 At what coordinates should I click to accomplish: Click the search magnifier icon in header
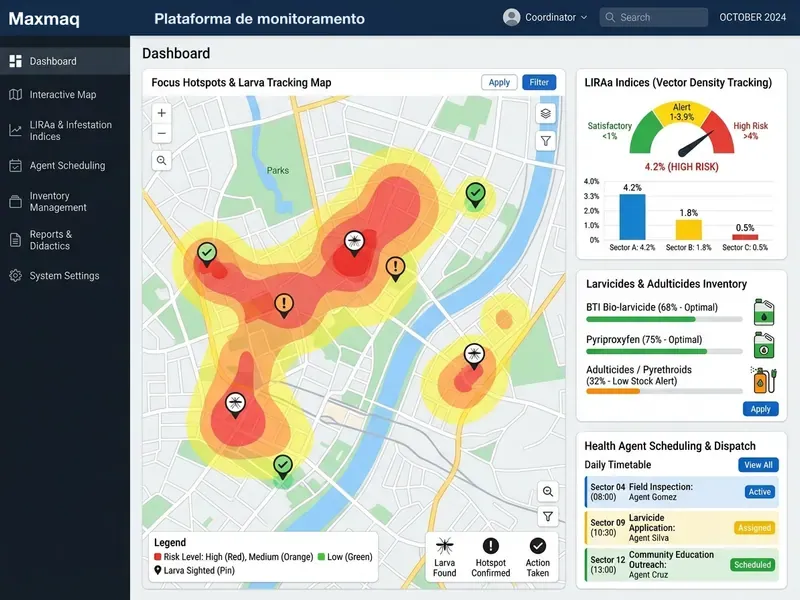pyautogui.click(x=610, y=17)
